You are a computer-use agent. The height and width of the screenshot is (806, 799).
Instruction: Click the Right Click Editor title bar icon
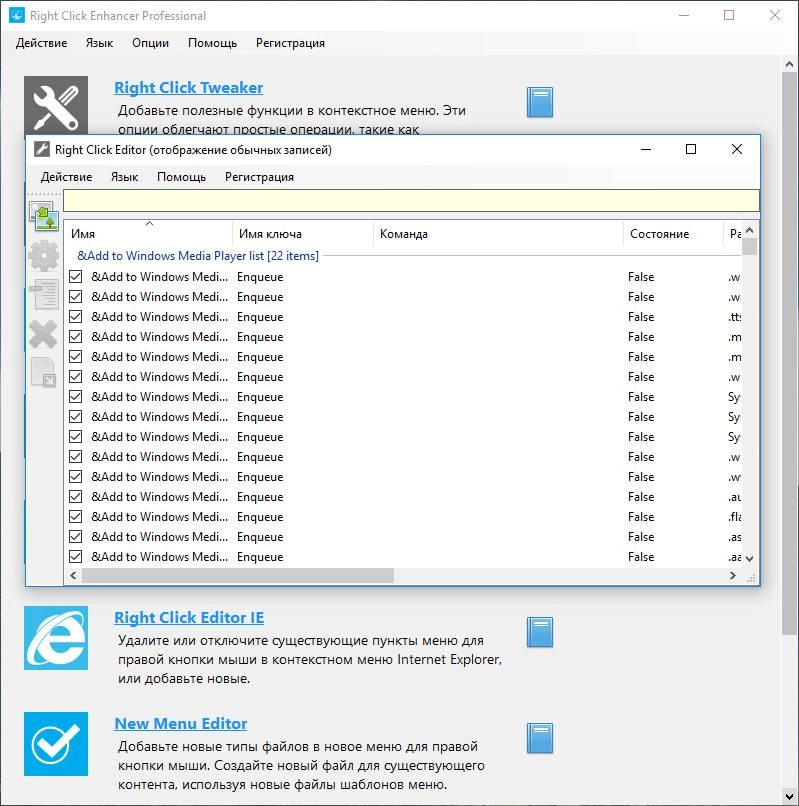coord(42,149)
